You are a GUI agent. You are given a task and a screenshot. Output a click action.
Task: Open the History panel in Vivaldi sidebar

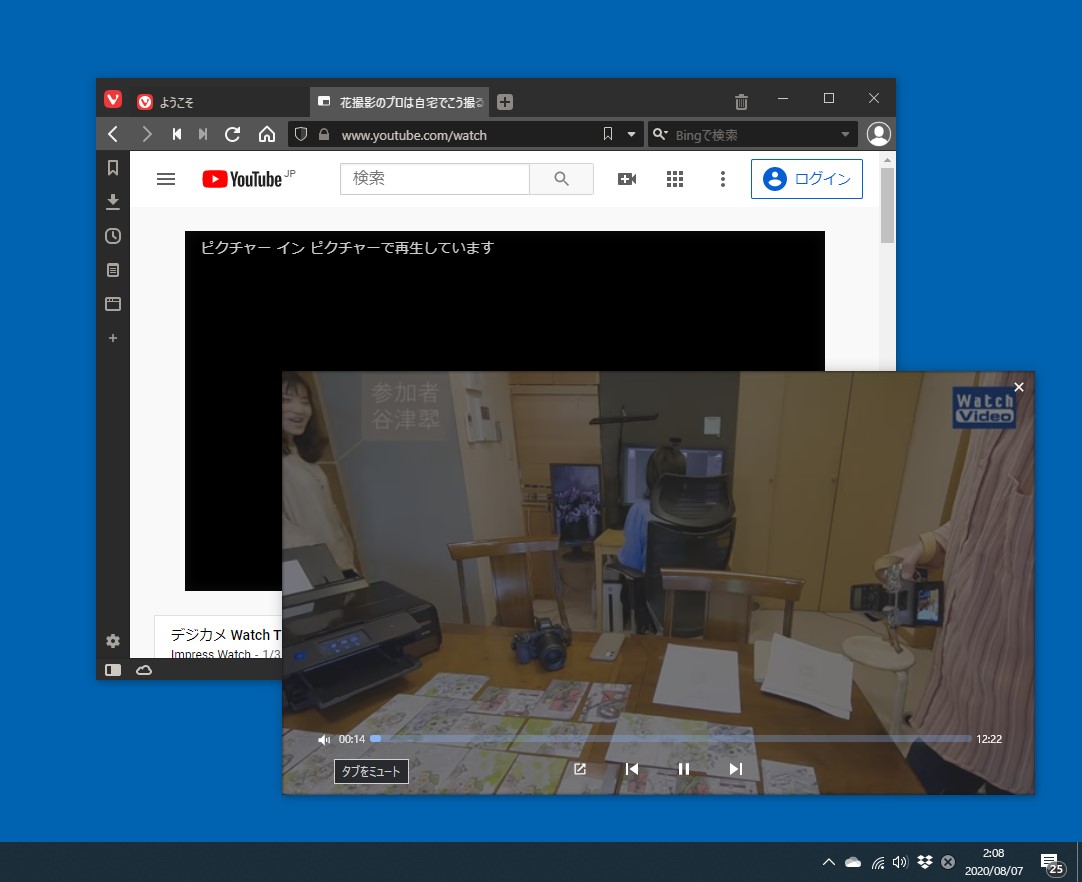click(113, 236)
